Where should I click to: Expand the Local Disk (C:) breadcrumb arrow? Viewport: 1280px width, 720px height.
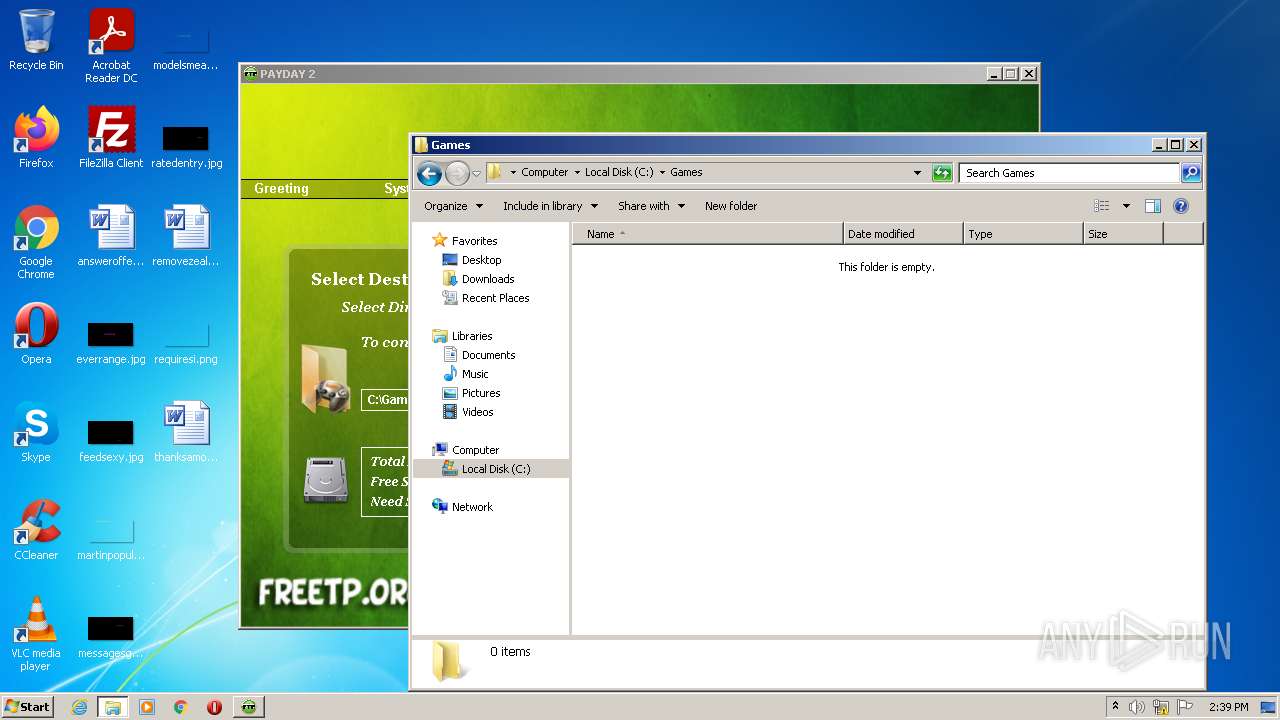coord(662,173)
